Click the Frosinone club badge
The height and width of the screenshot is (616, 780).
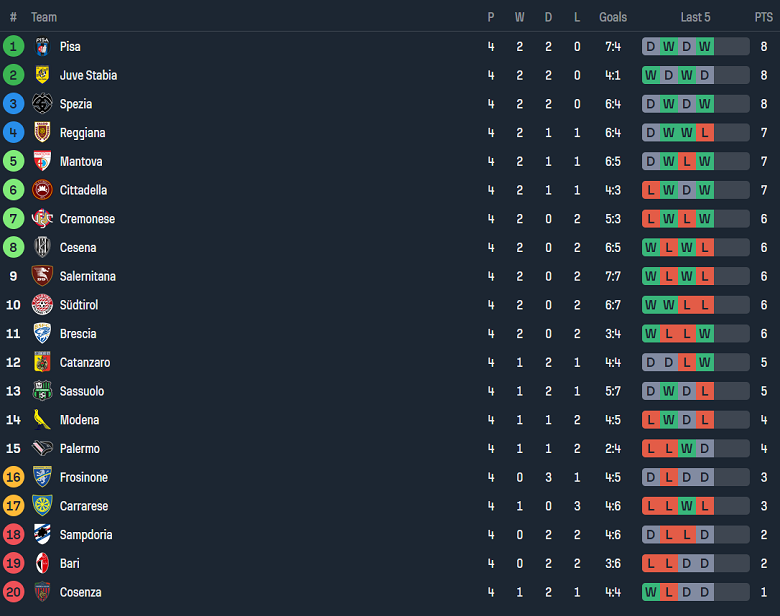click(x=42, y=477)
